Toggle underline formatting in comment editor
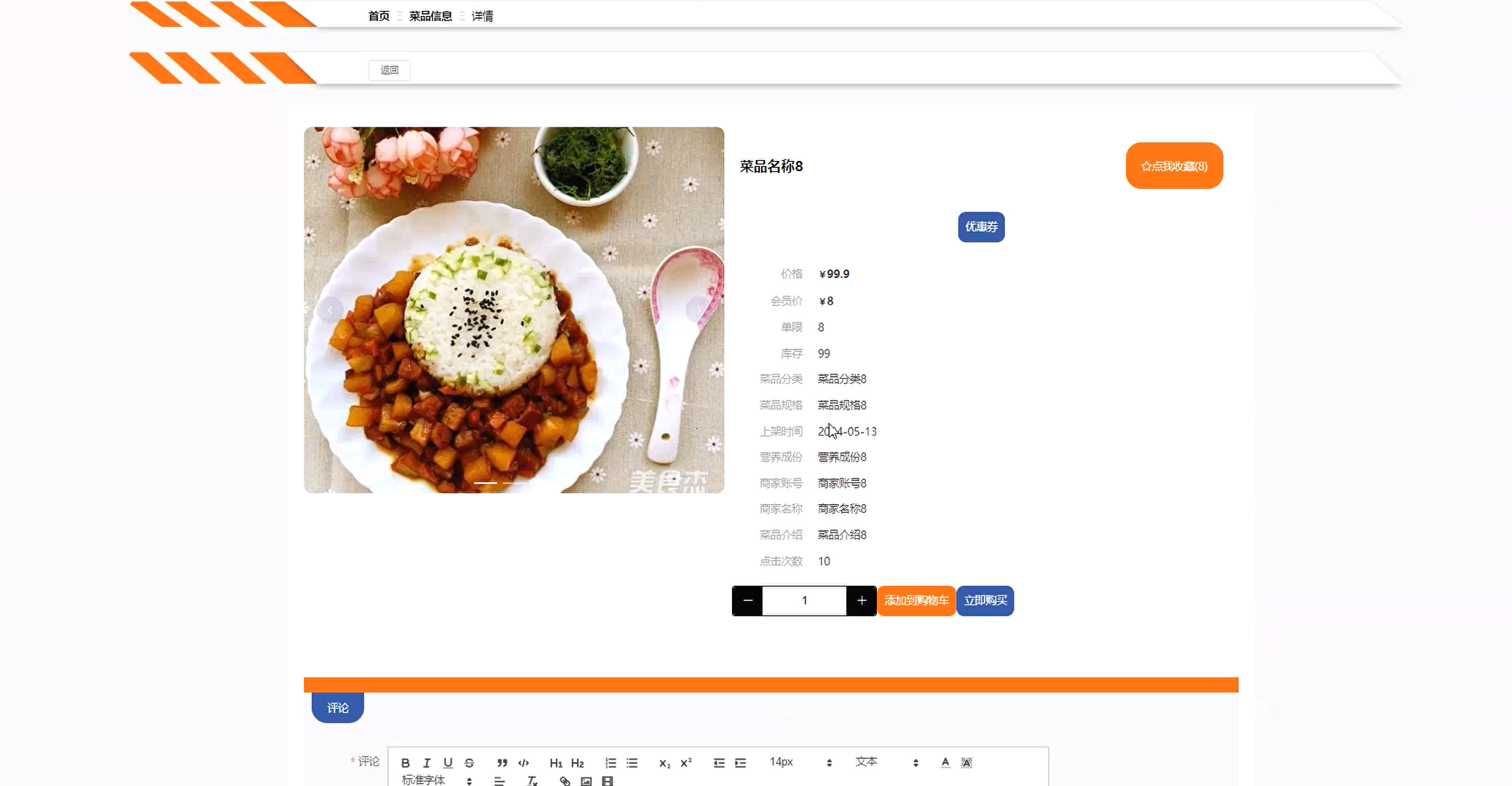Image resolution: width=1512 pixels, height=786 pixels. tap(448, 763)
